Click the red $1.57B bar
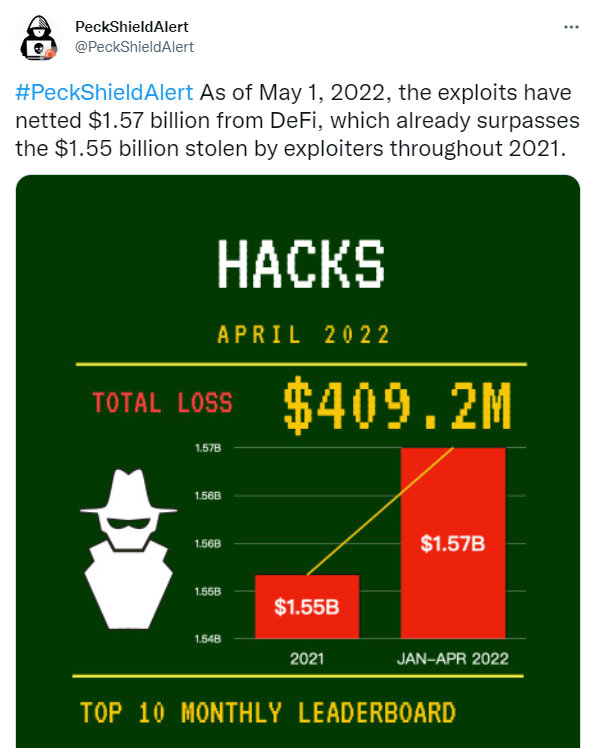This screenshot has width=592, height=748. [x=453, y=543]
